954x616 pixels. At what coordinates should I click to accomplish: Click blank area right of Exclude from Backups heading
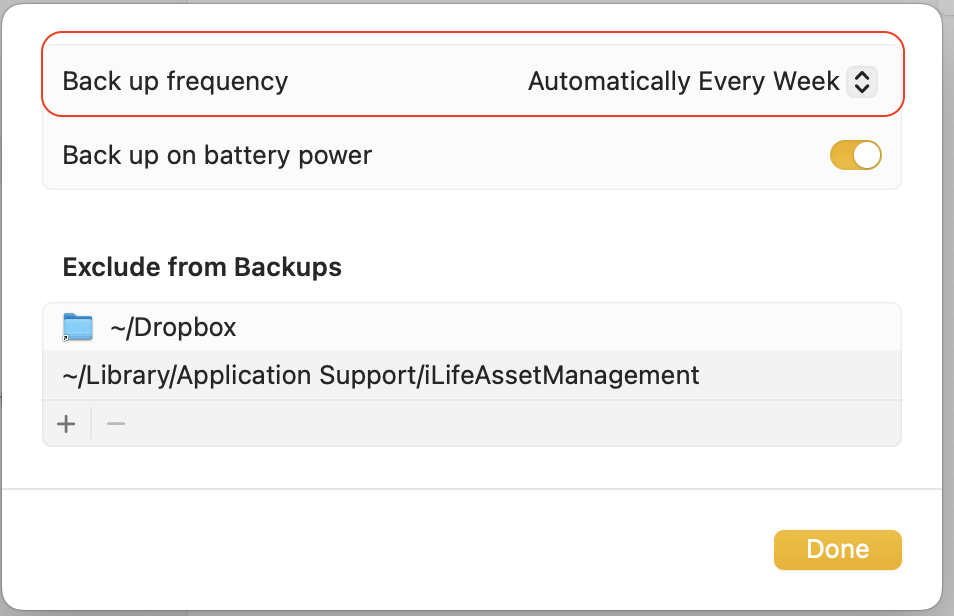(600, 267)
